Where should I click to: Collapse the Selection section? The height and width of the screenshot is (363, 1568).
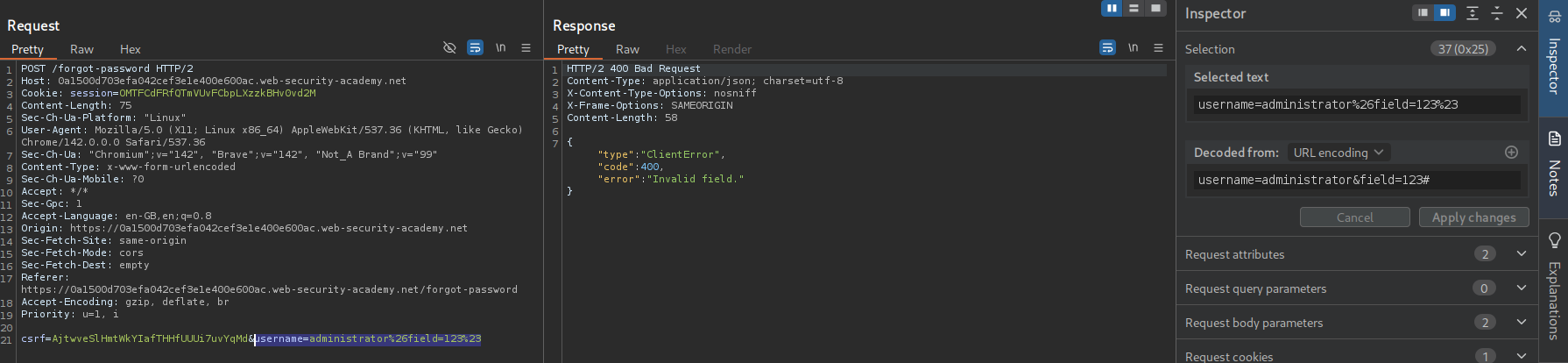[1521, 49]
